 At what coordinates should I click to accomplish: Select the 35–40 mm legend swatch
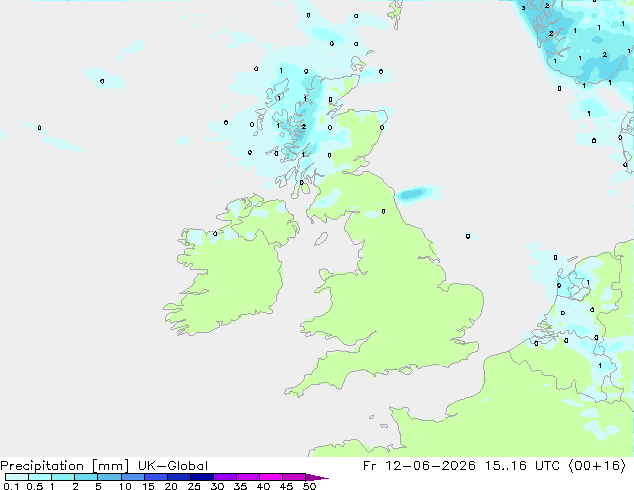pyautogui.click(x=247, y=477)
